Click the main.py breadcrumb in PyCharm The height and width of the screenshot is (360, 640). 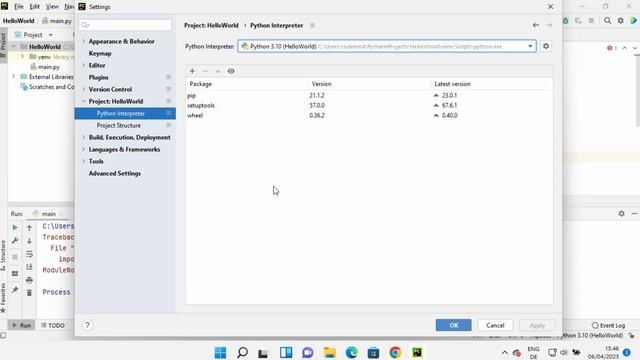(57, 21)
